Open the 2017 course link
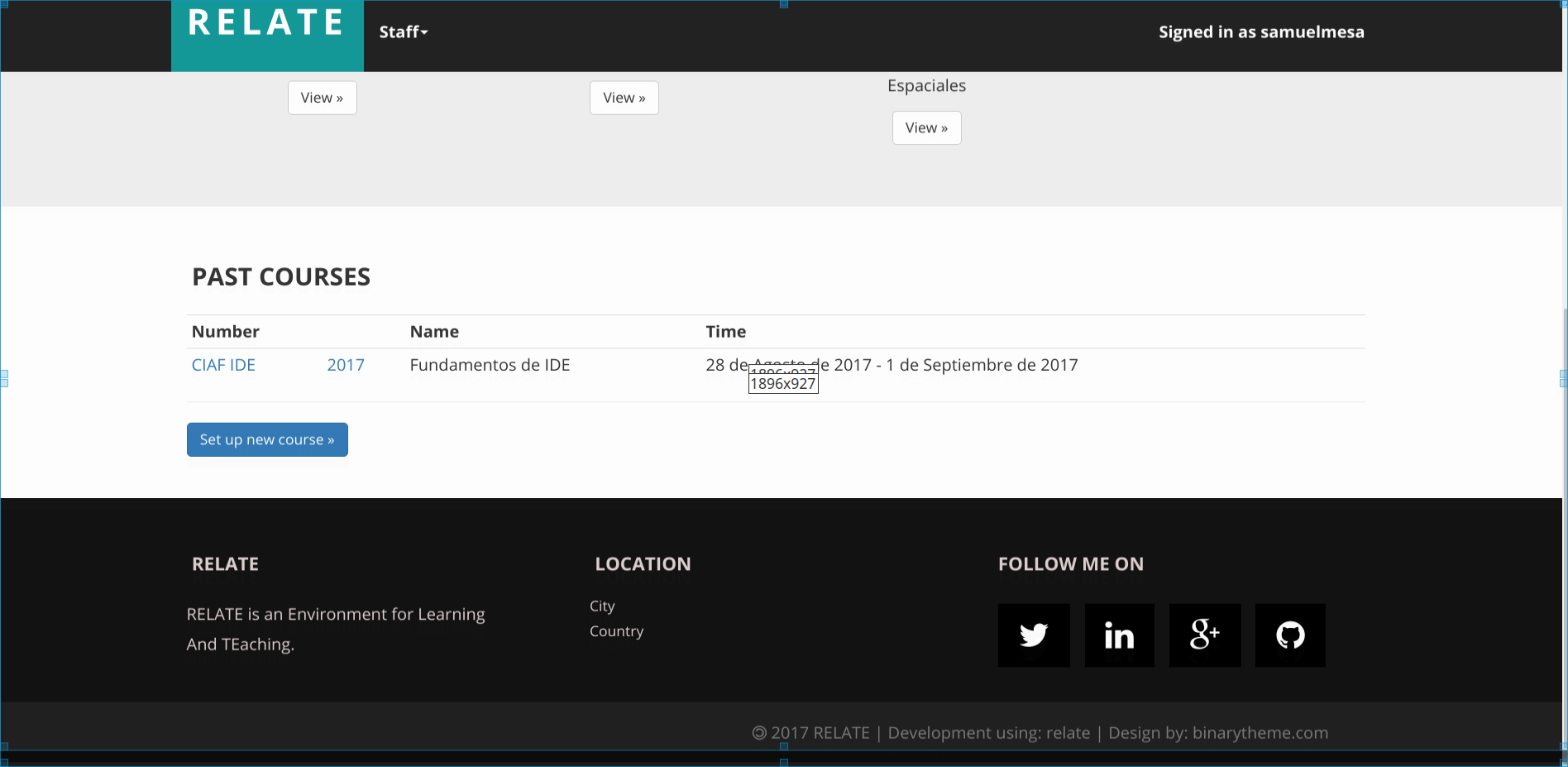This screenshot has width=1568, height=767. (x=346, y=365)
